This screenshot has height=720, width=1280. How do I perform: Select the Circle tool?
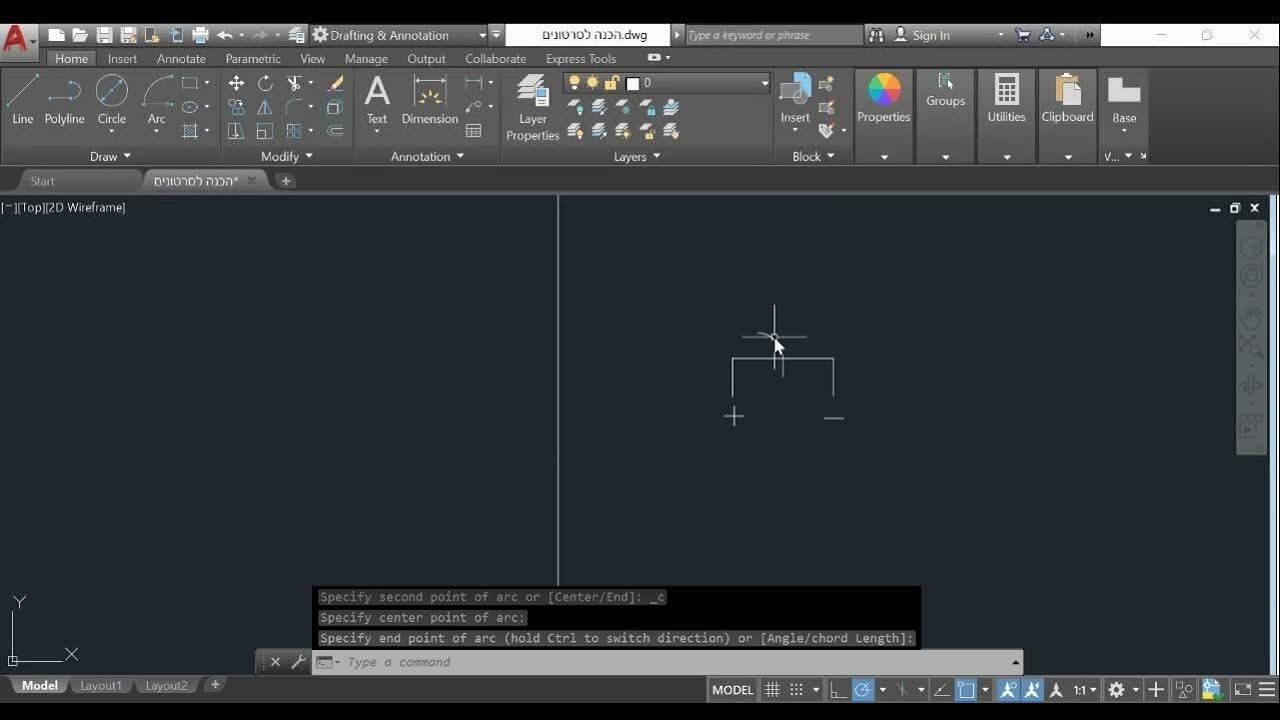point(111,100)
